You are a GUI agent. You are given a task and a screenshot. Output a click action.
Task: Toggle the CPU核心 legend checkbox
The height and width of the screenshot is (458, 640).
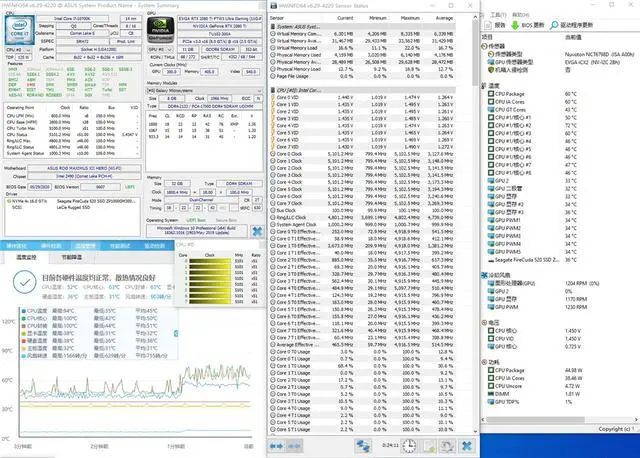point(24,318)
